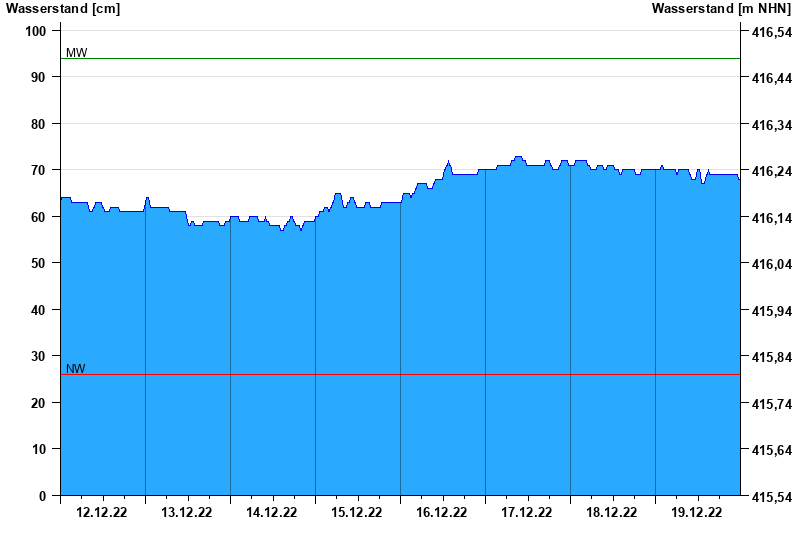Image resolution: width=800 pixels, height=550 pixels.
Task: Click the 'Wasserstand [m NHN]' axis title
Action: [x=721, y=9]
